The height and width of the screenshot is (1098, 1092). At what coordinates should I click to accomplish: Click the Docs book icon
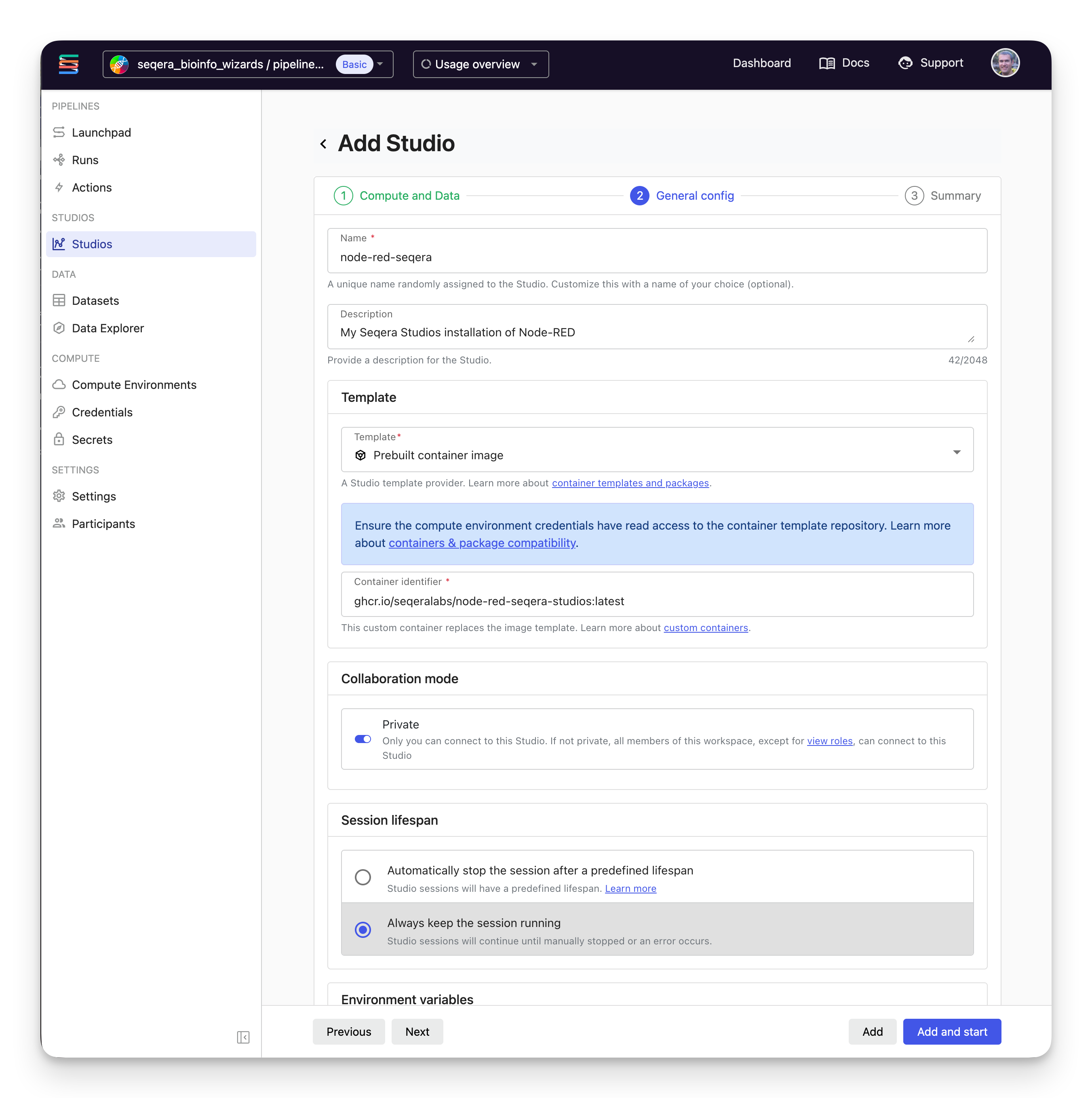click(x=826, y=63)
